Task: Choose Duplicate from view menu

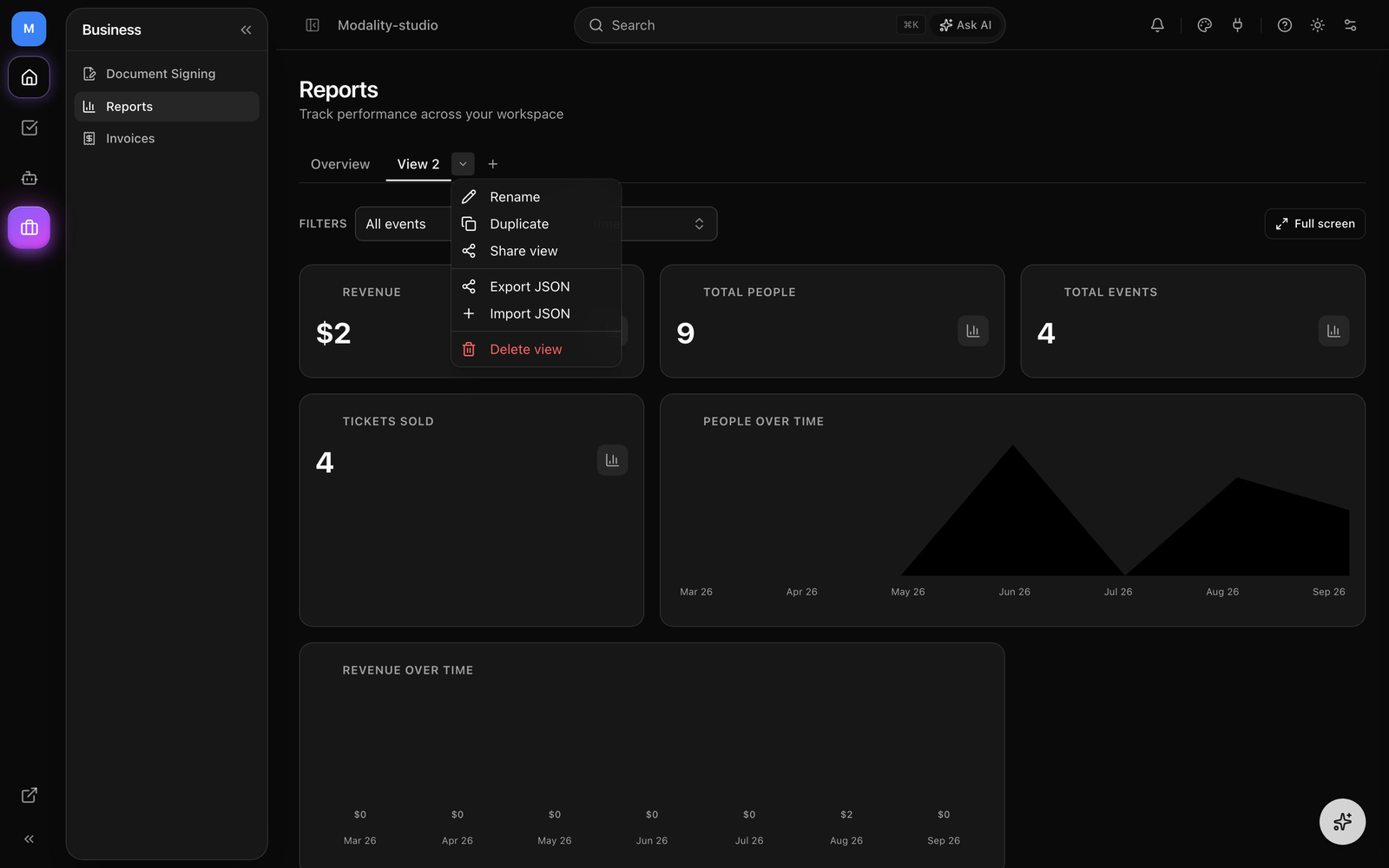Action: [x=536, y=224]
